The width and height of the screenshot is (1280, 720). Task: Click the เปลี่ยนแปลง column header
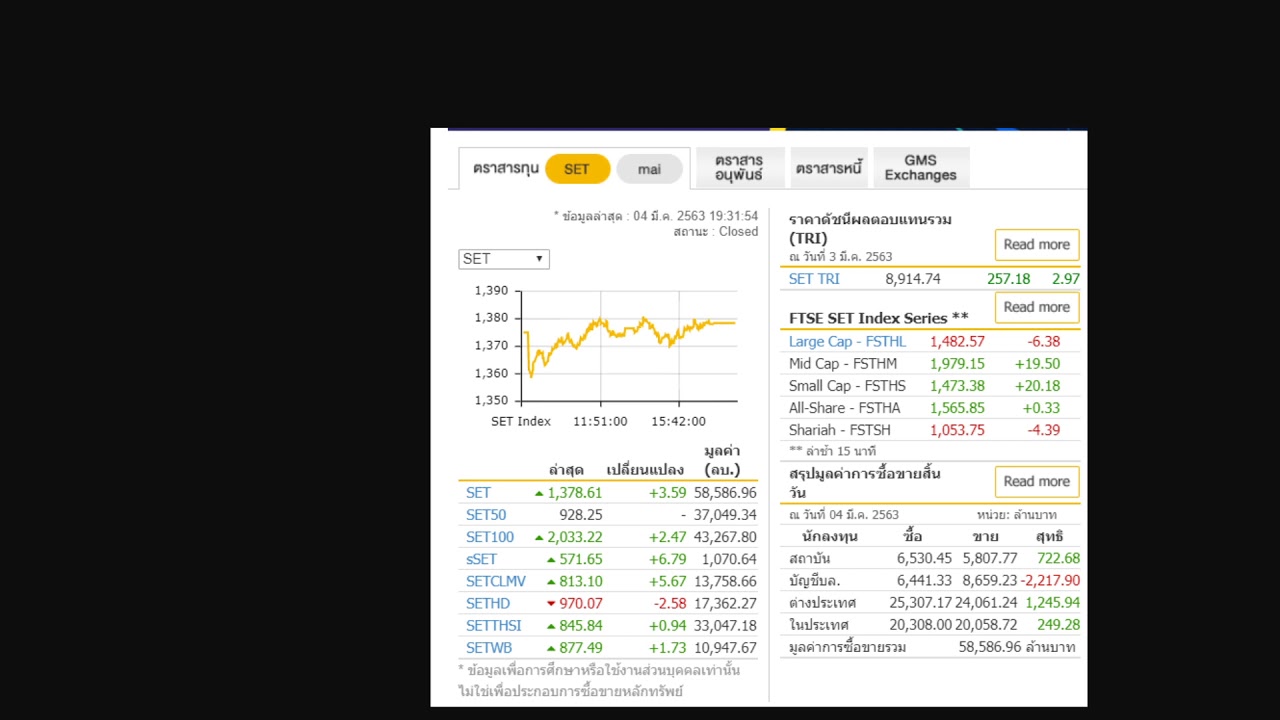click(x=645, y=469)
